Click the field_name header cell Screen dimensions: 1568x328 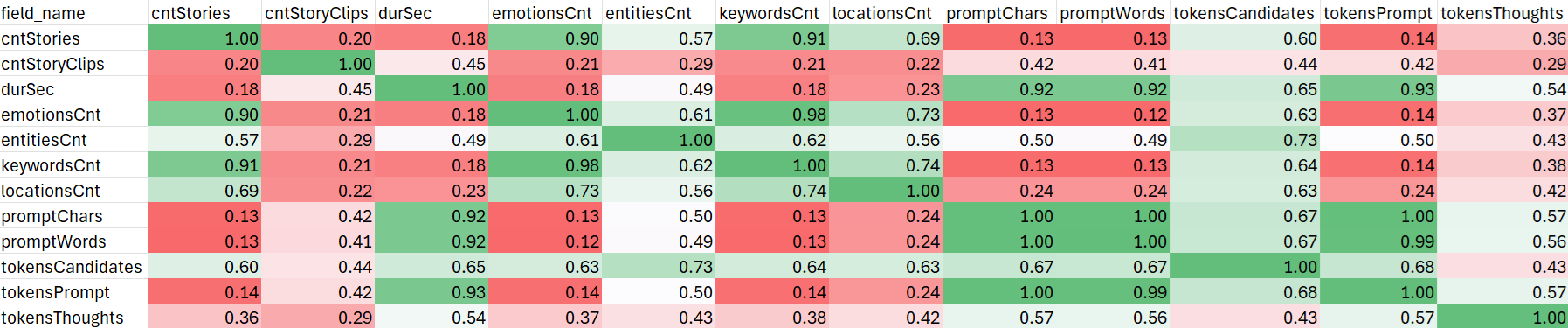73,13
